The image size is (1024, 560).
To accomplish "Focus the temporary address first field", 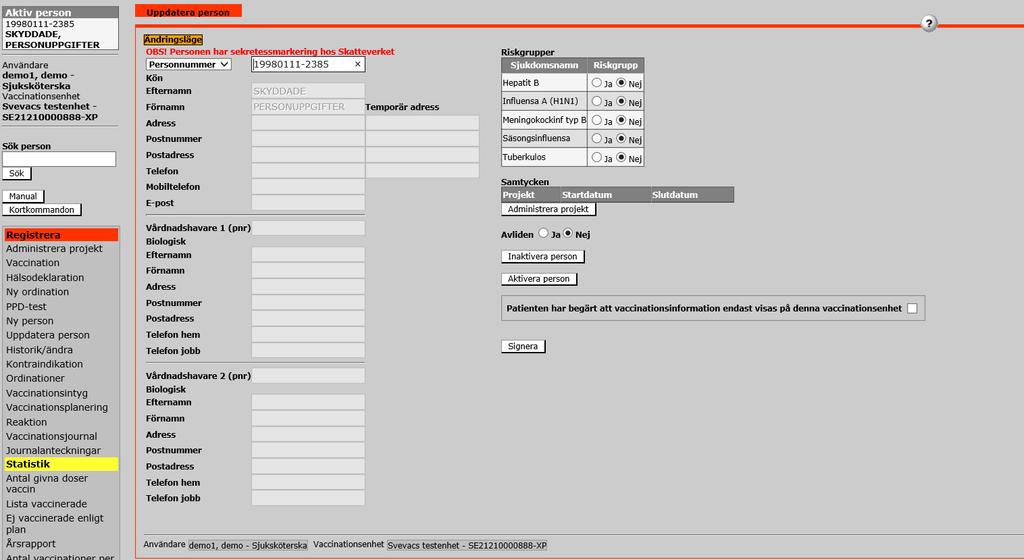I will coord(422,123).
